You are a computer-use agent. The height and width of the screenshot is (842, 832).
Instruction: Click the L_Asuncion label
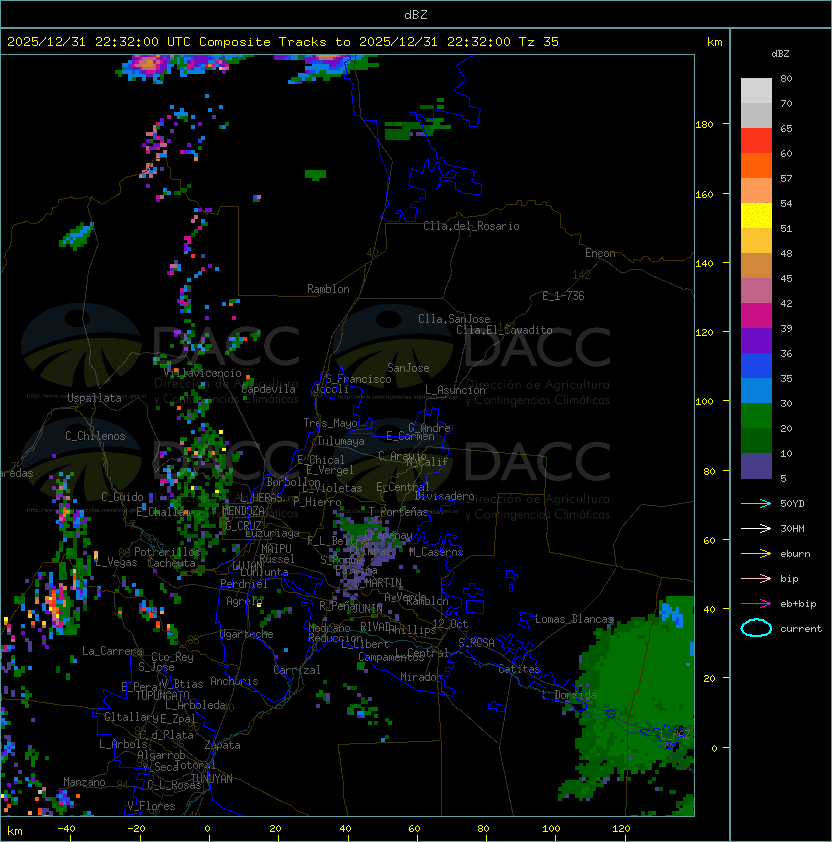[455, 390]
